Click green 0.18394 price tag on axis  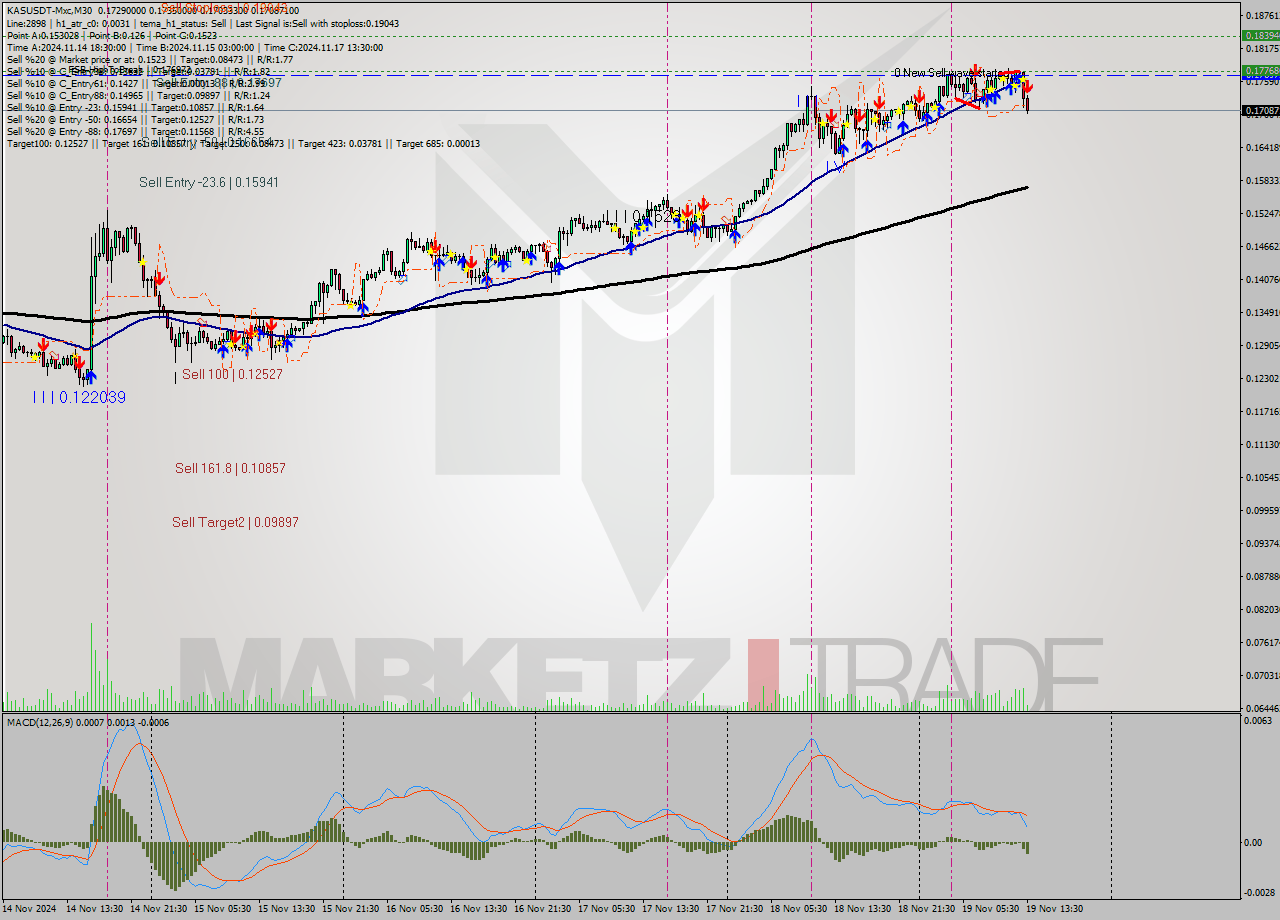coord(1261,35)
